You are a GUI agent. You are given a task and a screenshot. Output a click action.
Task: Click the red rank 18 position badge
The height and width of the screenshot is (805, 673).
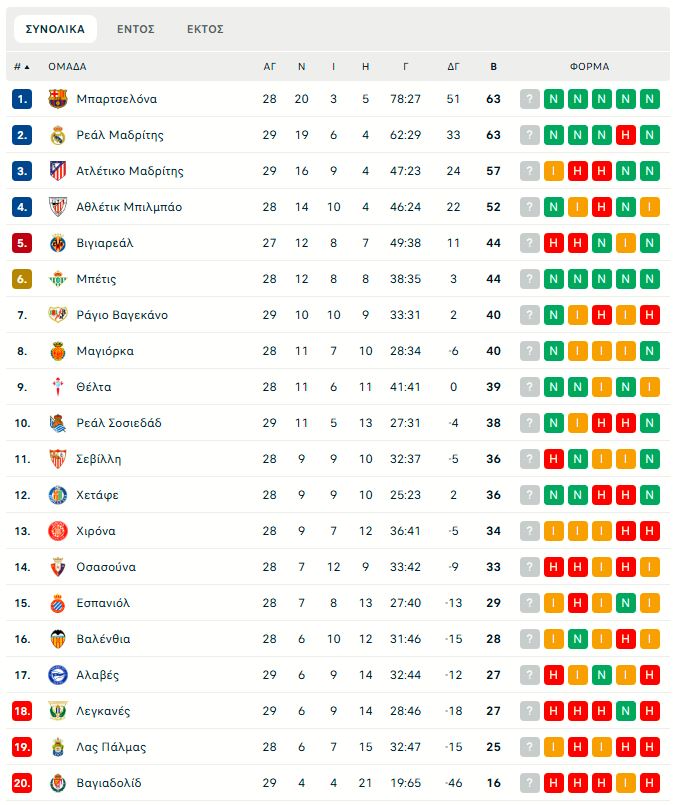click(23, 711)
